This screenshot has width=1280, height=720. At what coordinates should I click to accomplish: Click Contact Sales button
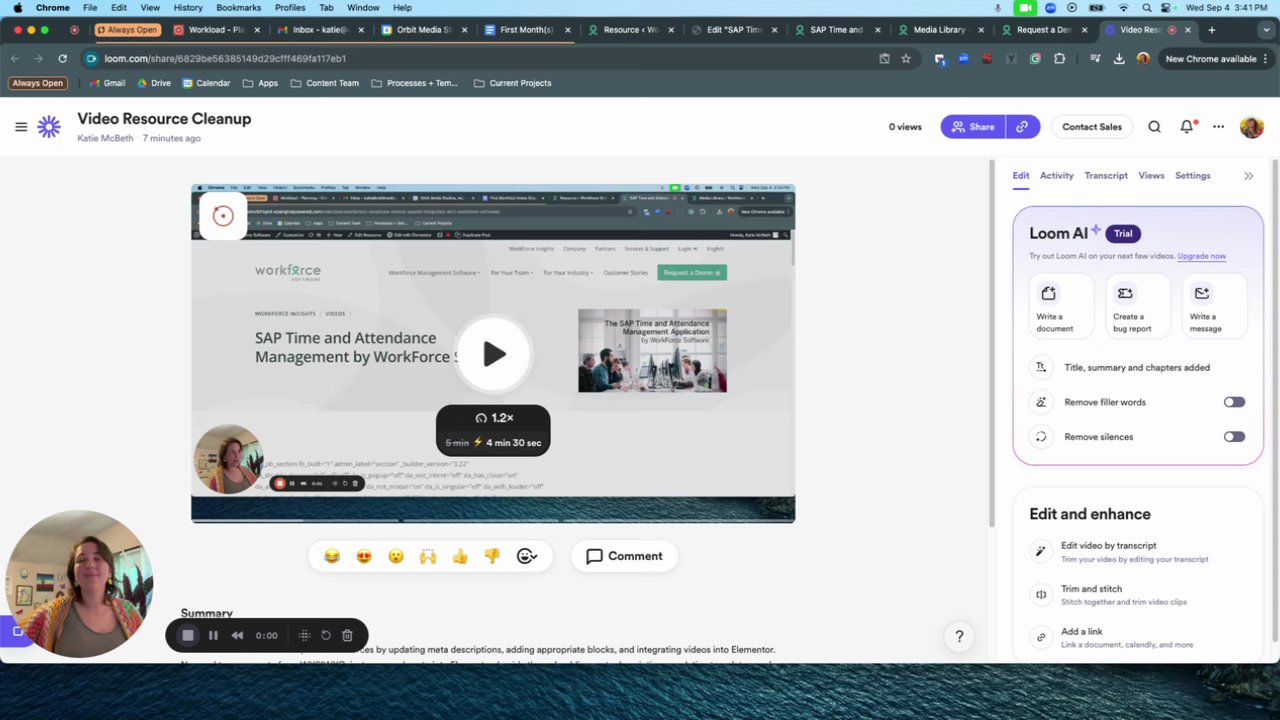[1092, 127]
